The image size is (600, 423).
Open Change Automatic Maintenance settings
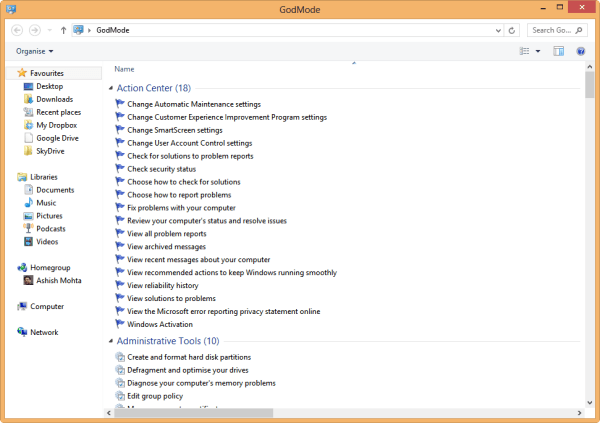pyautogui.click(x=194, y=104)
